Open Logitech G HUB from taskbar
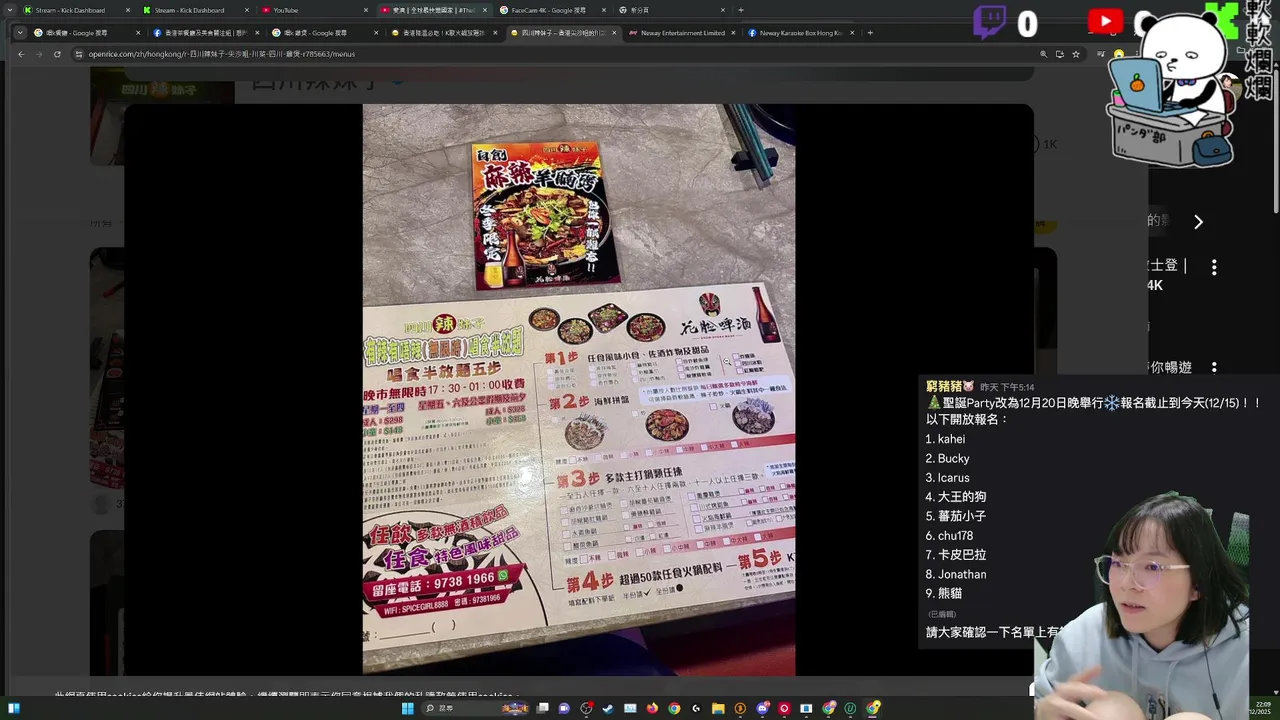The width and height of the screenshot is (1280, 720). click(x=696, y=708)
